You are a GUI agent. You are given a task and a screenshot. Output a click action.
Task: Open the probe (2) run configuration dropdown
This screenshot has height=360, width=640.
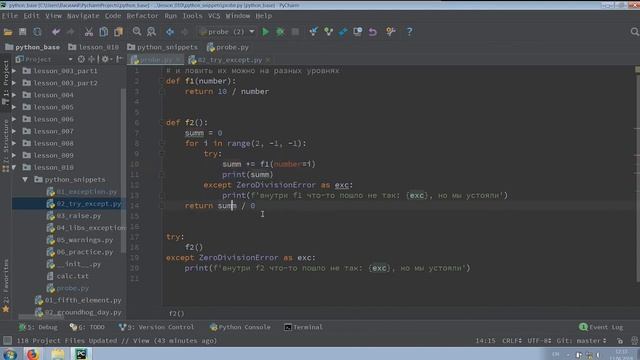point(227,32)
